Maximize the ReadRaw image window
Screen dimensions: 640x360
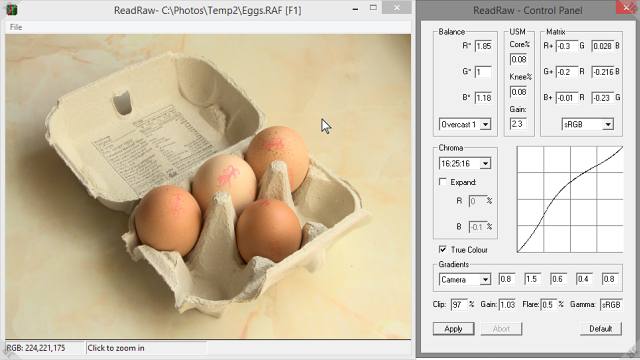(373, 8)
